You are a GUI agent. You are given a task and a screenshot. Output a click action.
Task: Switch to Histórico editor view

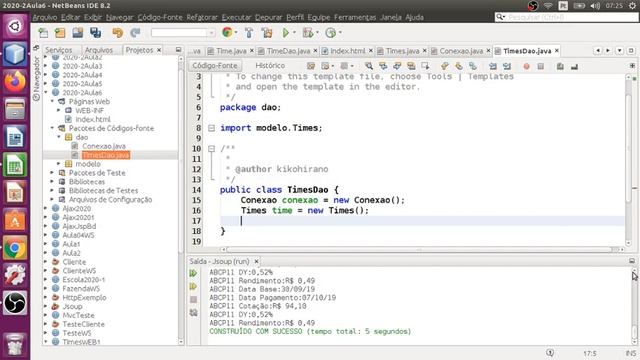(270, 66)
